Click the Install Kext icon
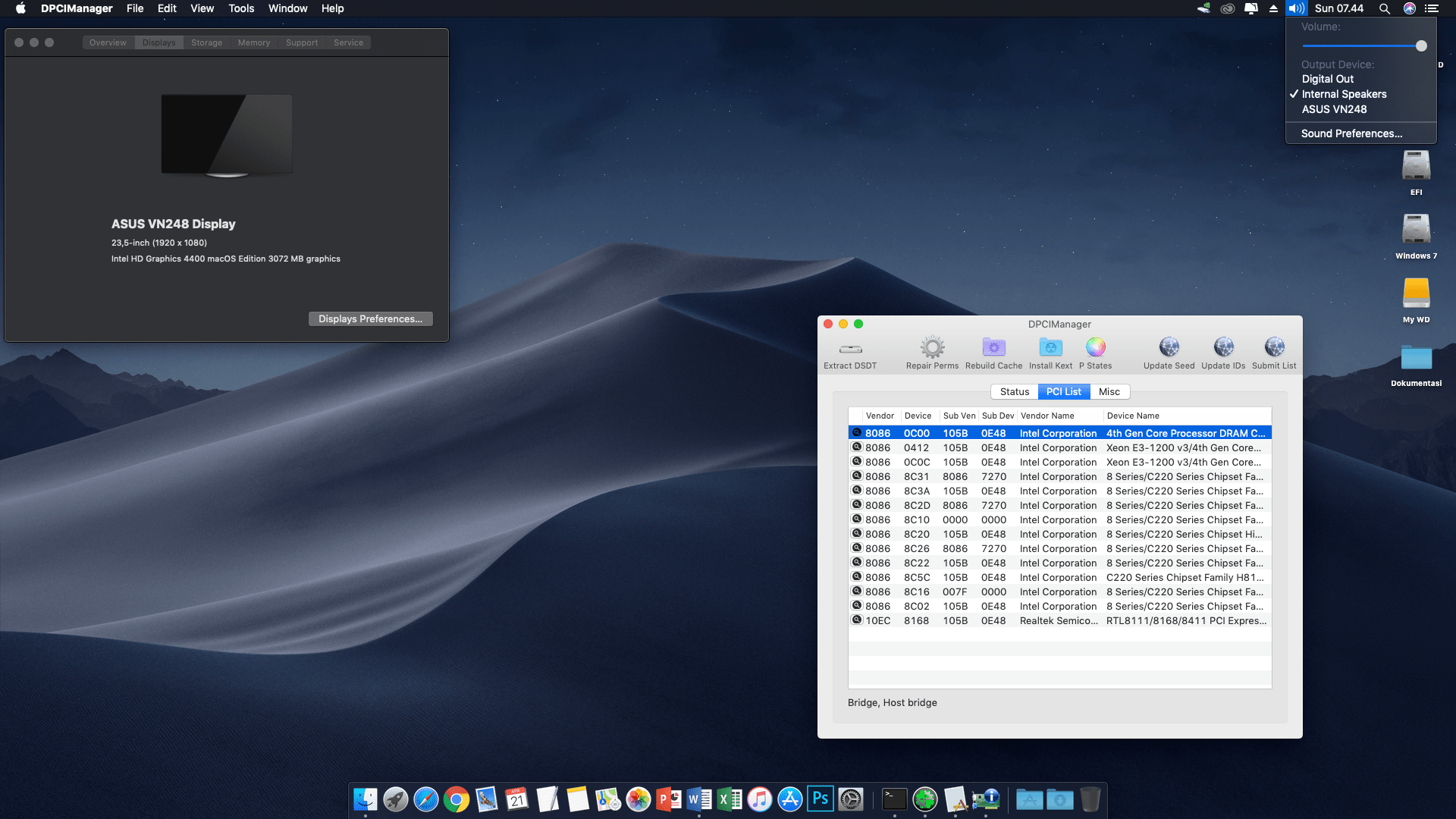 [1050, 347]
